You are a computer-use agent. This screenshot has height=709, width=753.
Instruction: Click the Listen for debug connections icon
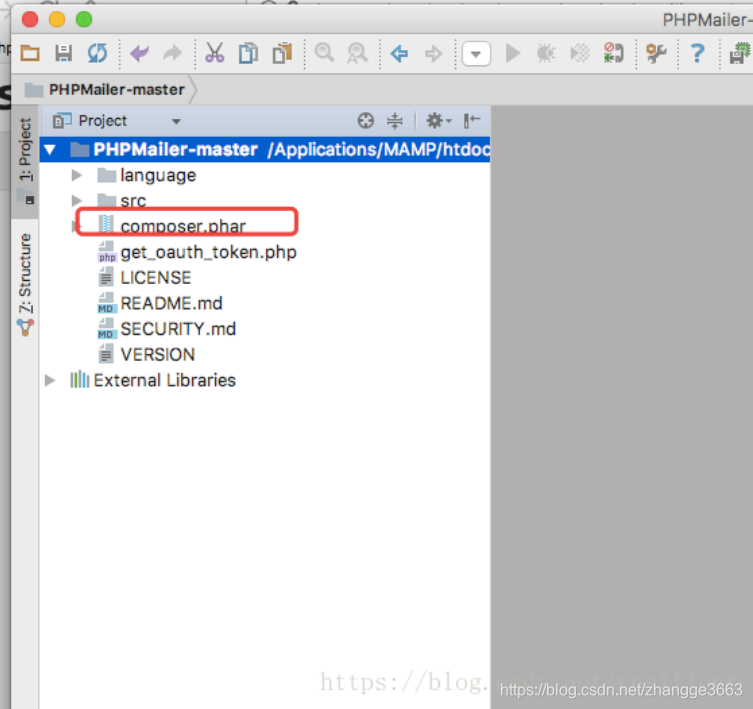tap(614, 53)
